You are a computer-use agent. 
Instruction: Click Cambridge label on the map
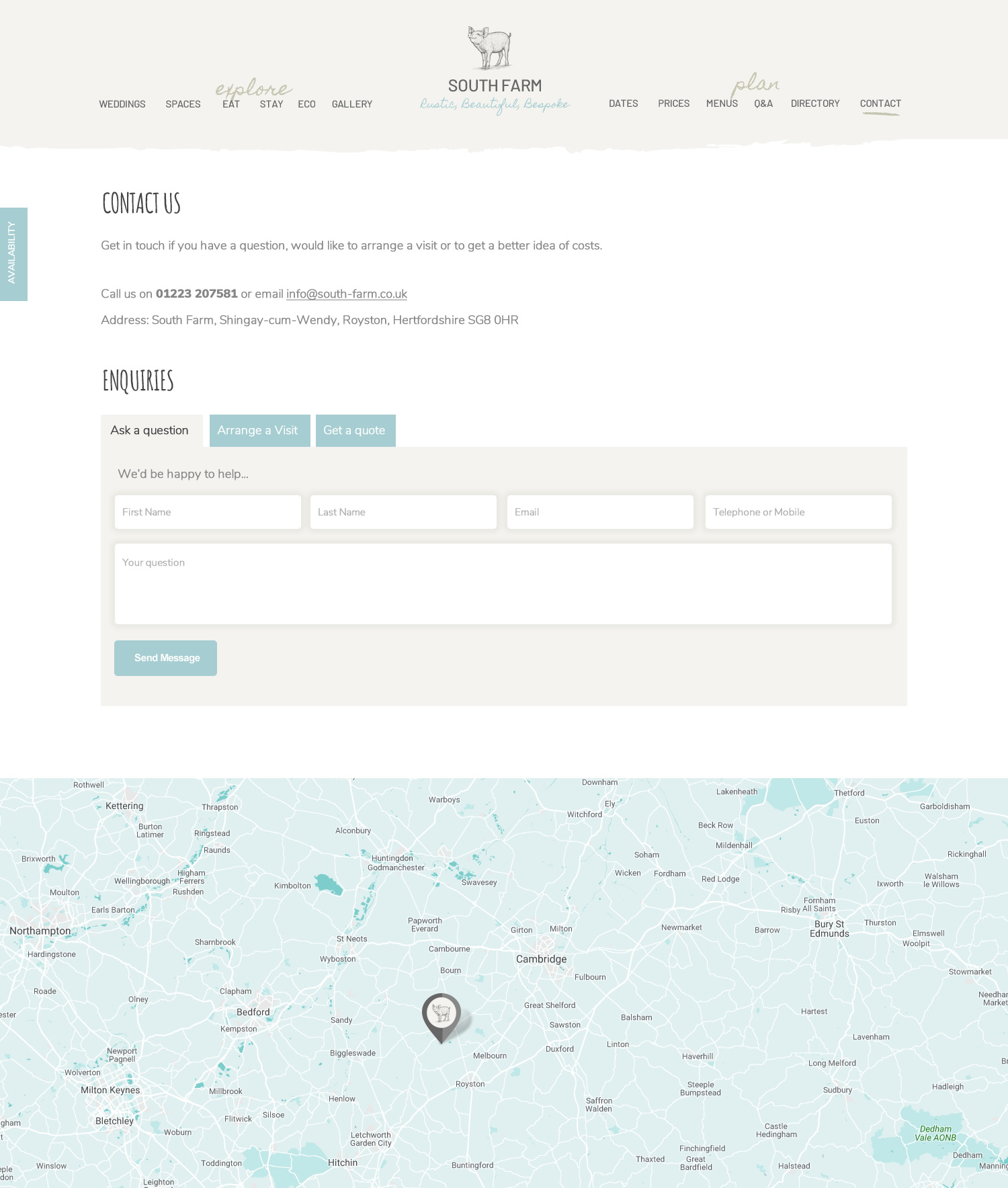(x=541, y=960)
